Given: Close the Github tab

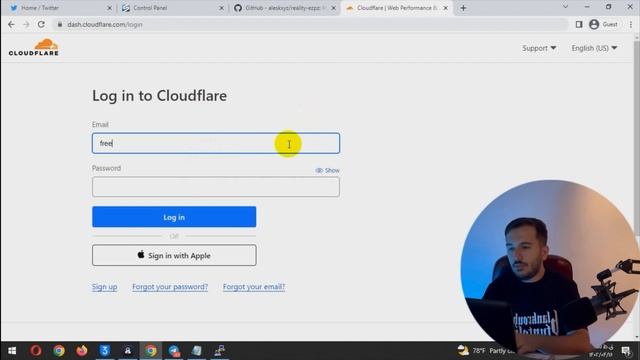Looking at the screenshot, I should tap(333, 8).
